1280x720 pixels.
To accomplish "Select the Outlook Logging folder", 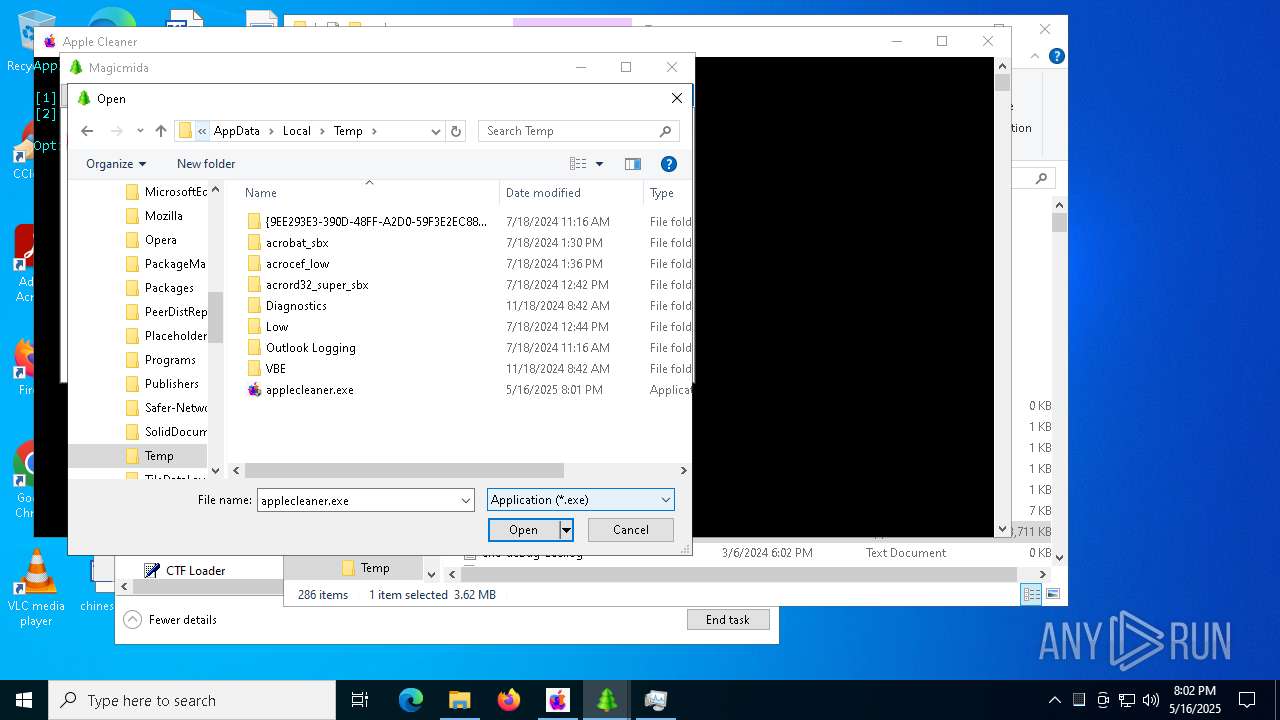I will pyautogui.click(x=310, y=348).
